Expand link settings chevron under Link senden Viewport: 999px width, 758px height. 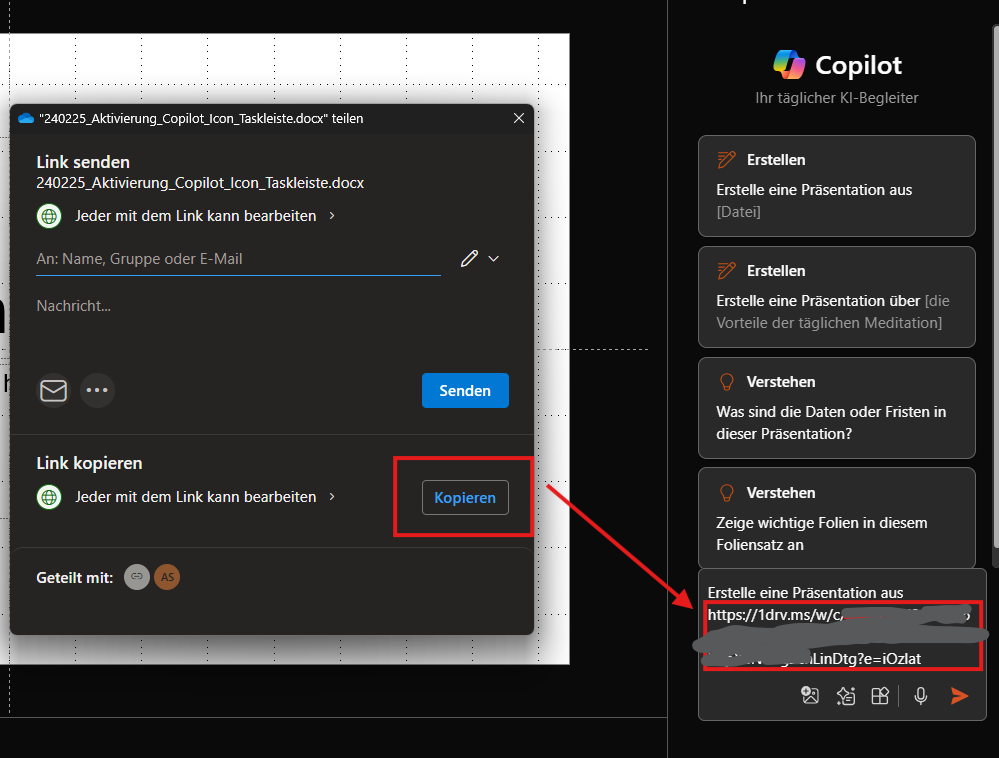tap(332, 216)
